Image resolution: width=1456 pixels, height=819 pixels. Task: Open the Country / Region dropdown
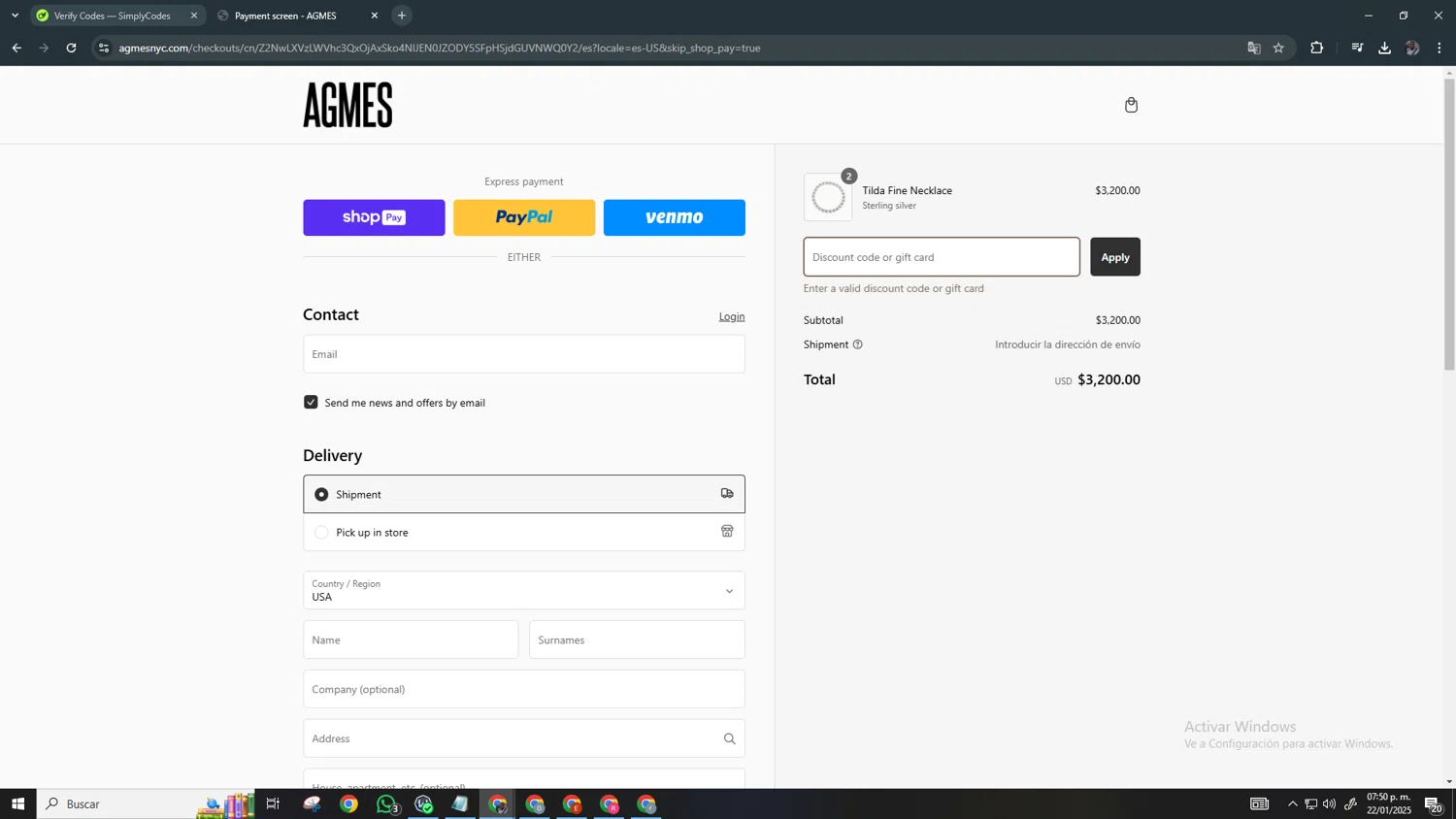(x=524, y=590)
